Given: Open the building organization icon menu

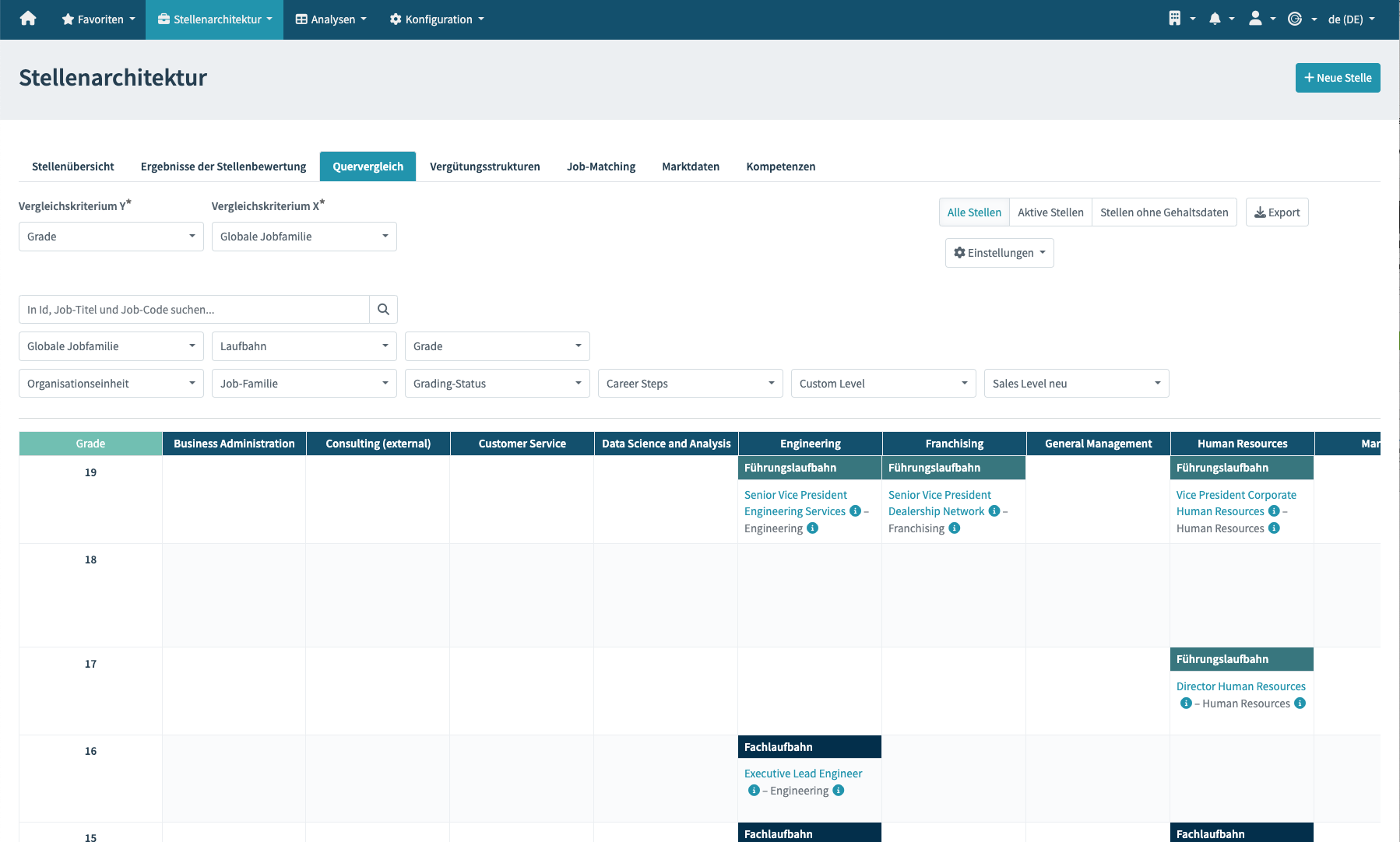Looking at the screenshot, I should pos(1175,19).
